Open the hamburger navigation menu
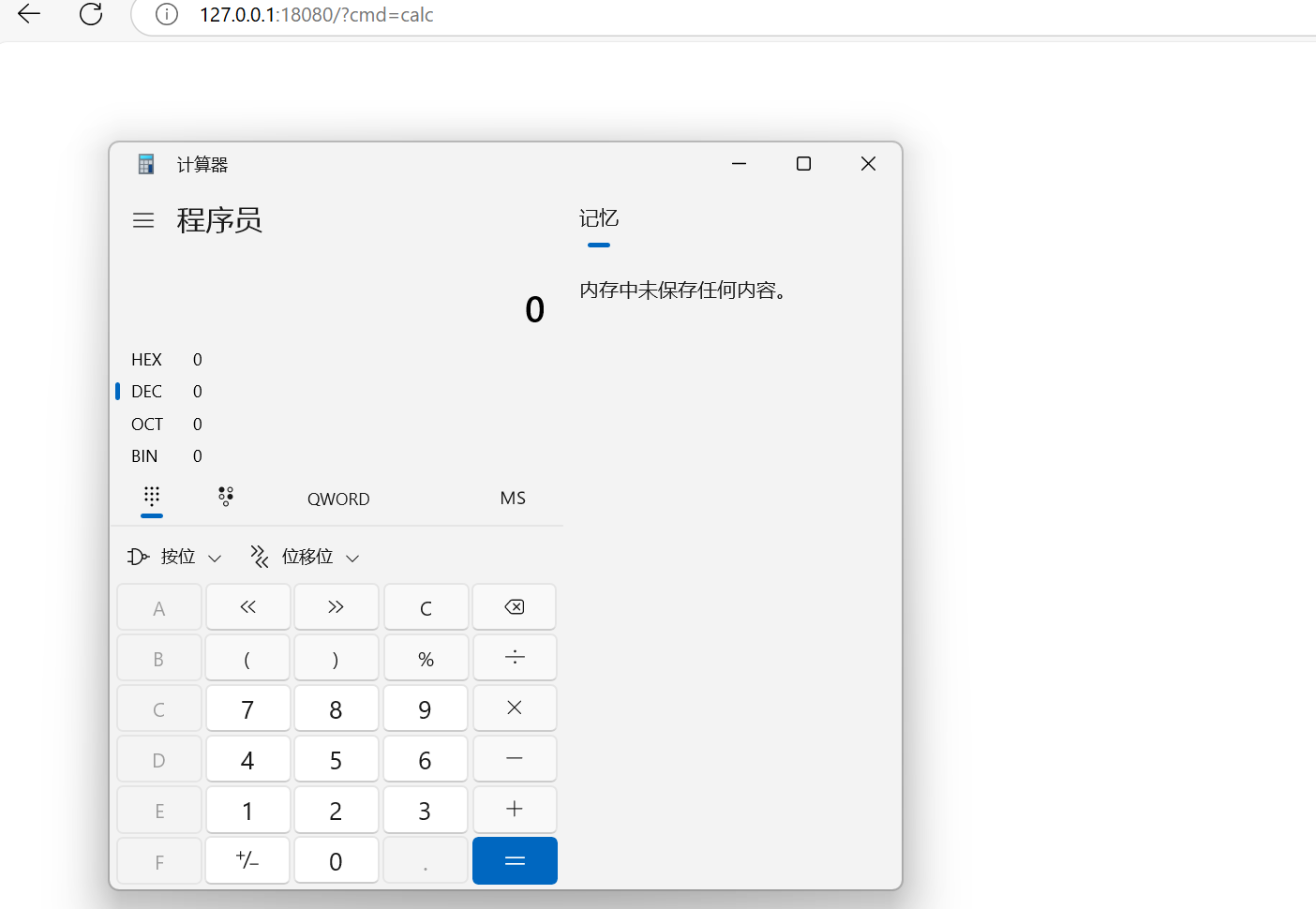The width and height of the screenshot is (1316, 909). coord(143,220)
